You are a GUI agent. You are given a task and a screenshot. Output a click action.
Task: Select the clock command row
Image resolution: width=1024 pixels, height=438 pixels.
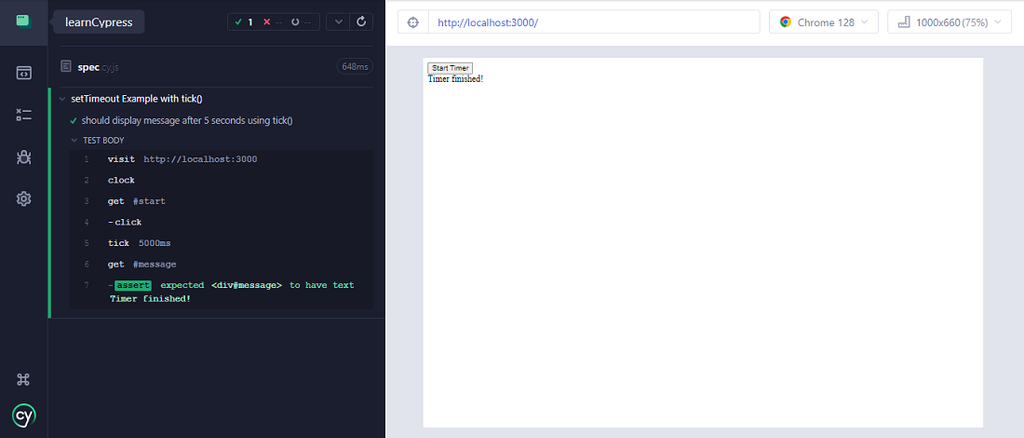point(221,180)
